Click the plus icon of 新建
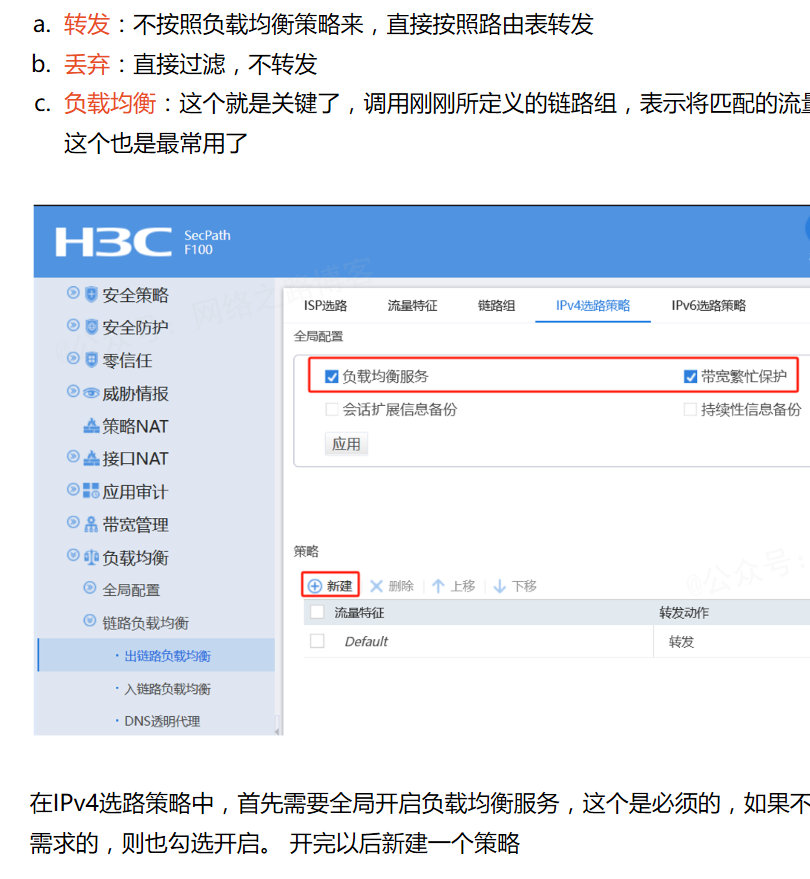810x879 pixels. [314, 586]
